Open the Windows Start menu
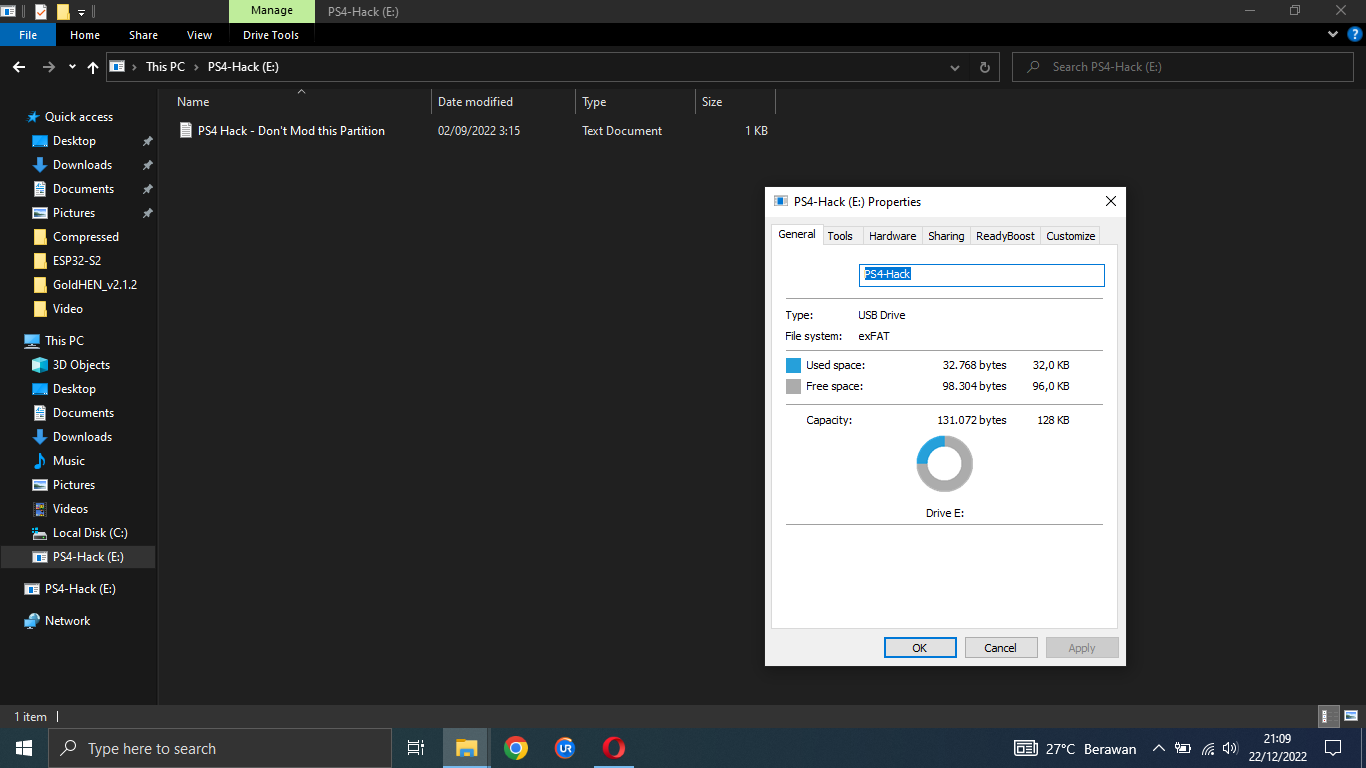The width and height of the screenshot is (1366, 768). click(24, 748)
